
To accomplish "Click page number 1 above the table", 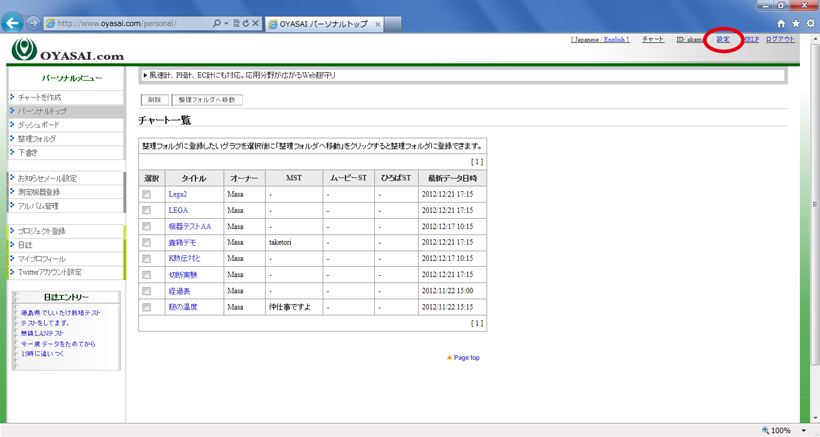I will tap(476, 162).
